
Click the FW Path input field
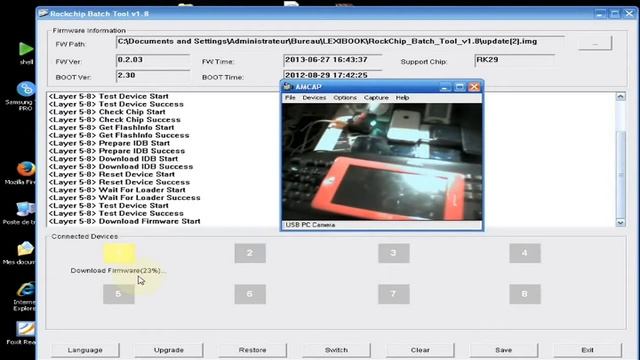point(340,42)
